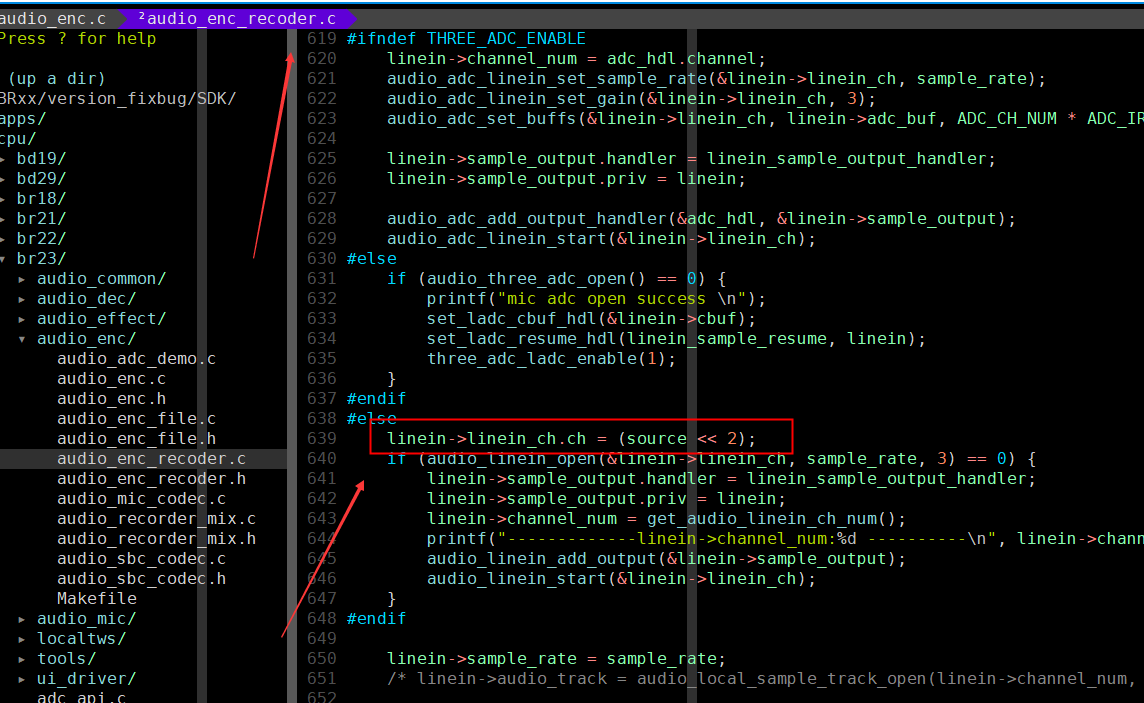Select the bd19/ directory
The height and width of the screenshot is (703, 1144).
click(42, 159)
